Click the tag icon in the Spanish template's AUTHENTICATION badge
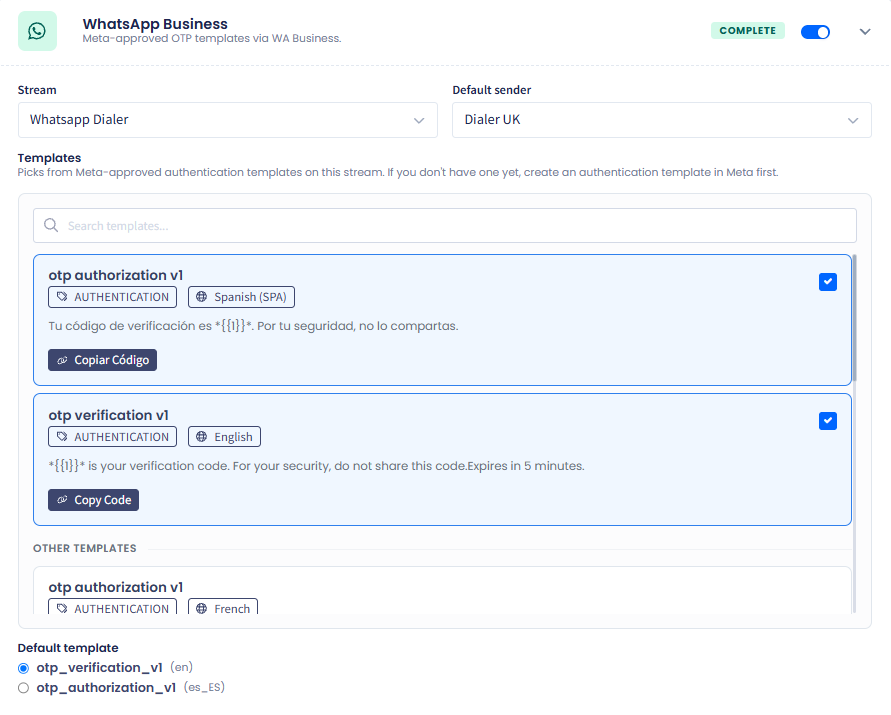This screenshot has width=891, height=715. [x=62, y=297]
